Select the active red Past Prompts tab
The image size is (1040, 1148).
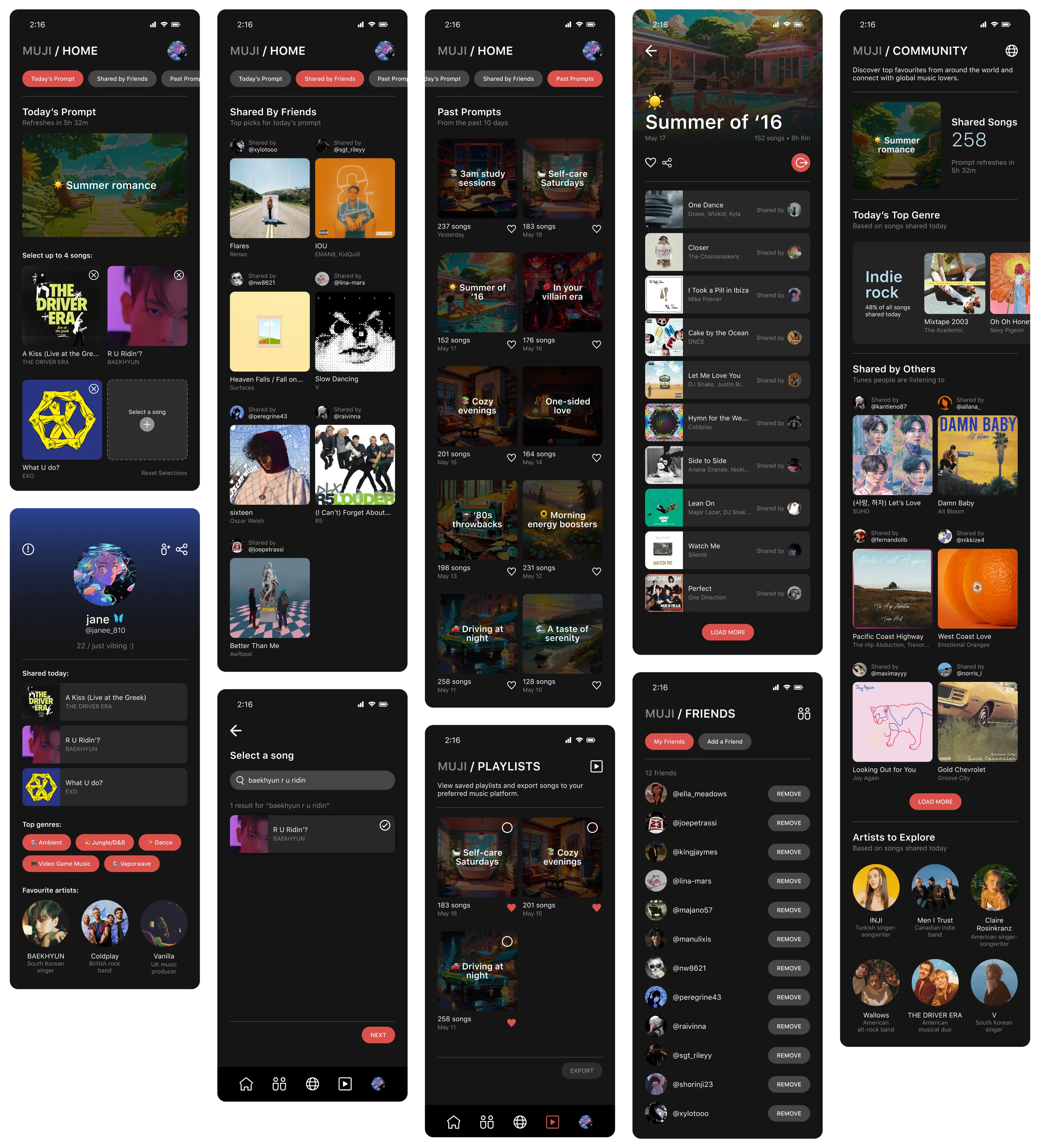click(x=574, y=79)
